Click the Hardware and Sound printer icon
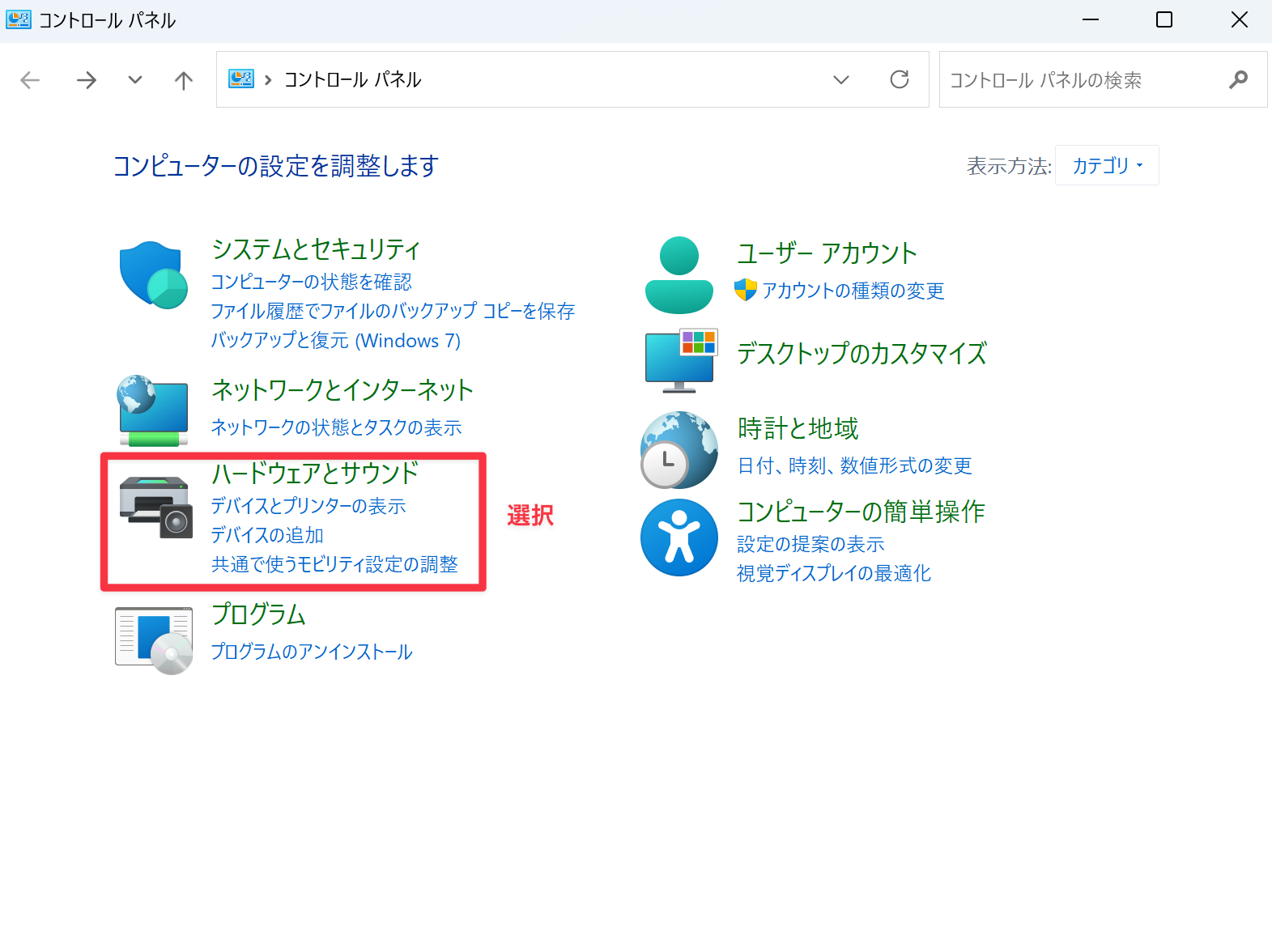 155,507
